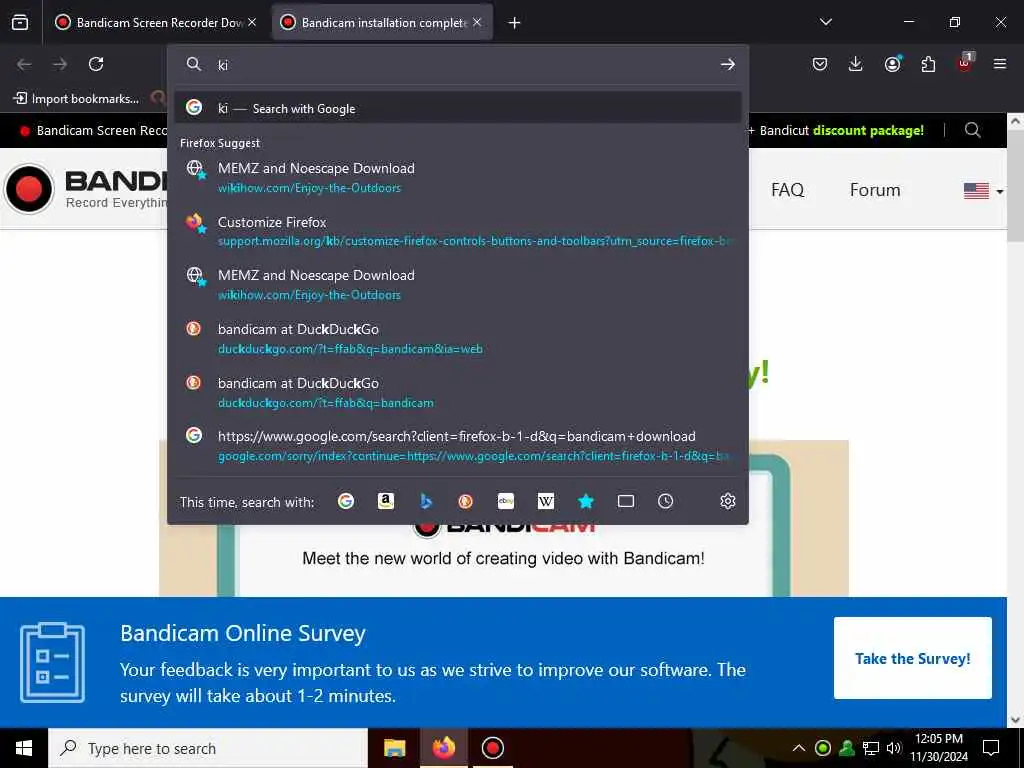This screenshot has width=1024, height=768.
Task: Click the scrollbar up arrow
Action: tap(1015, 121)
